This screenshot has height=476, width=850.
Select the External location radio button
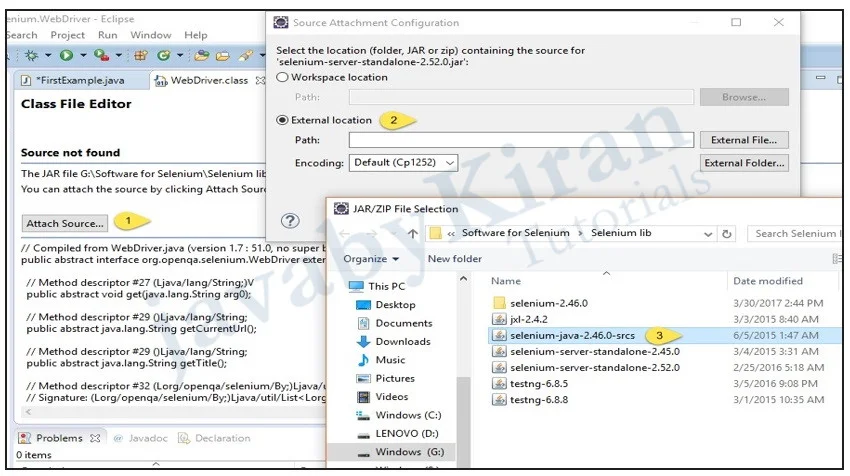282,120
